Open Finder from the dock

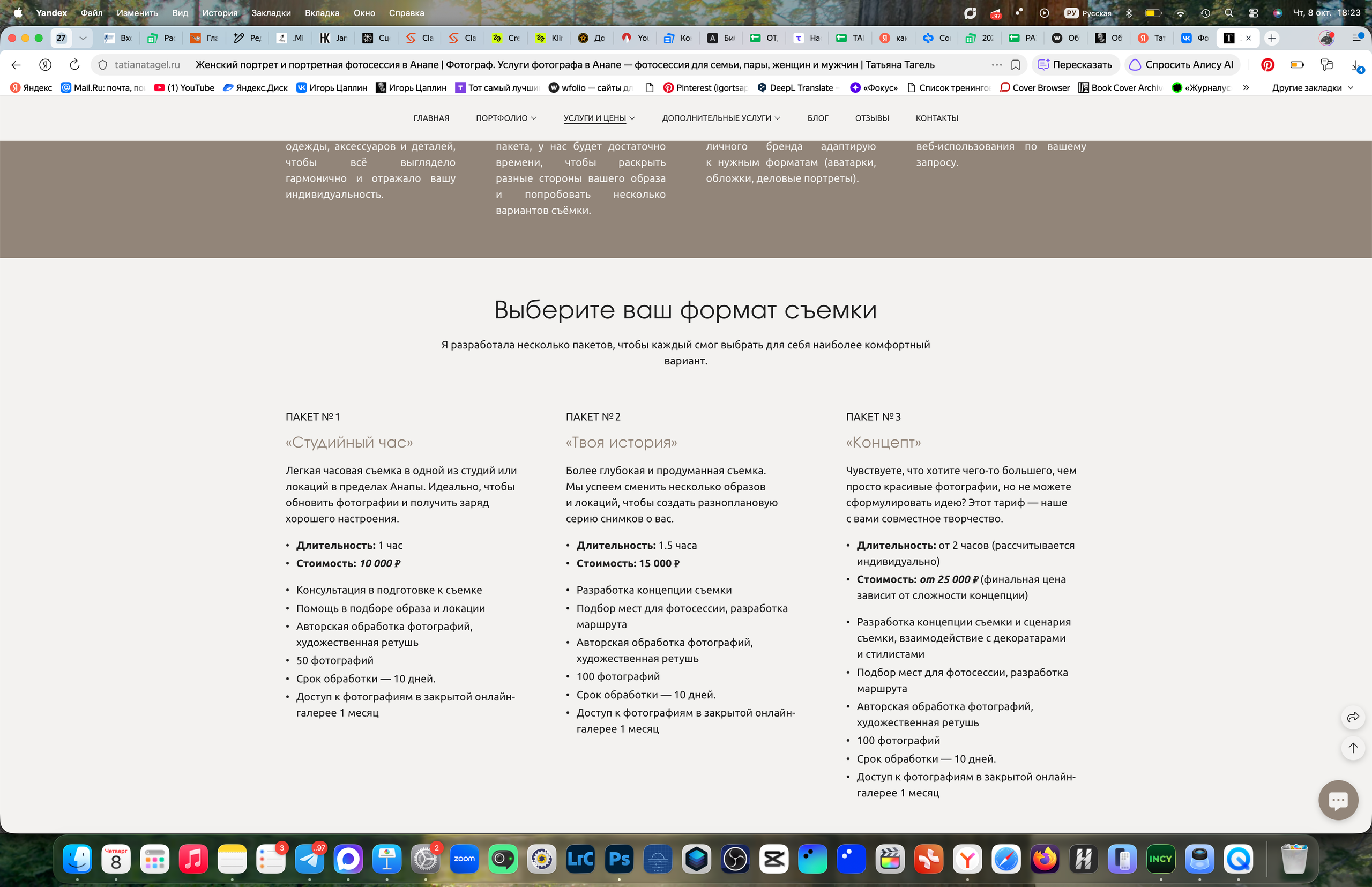click(77, 859)
